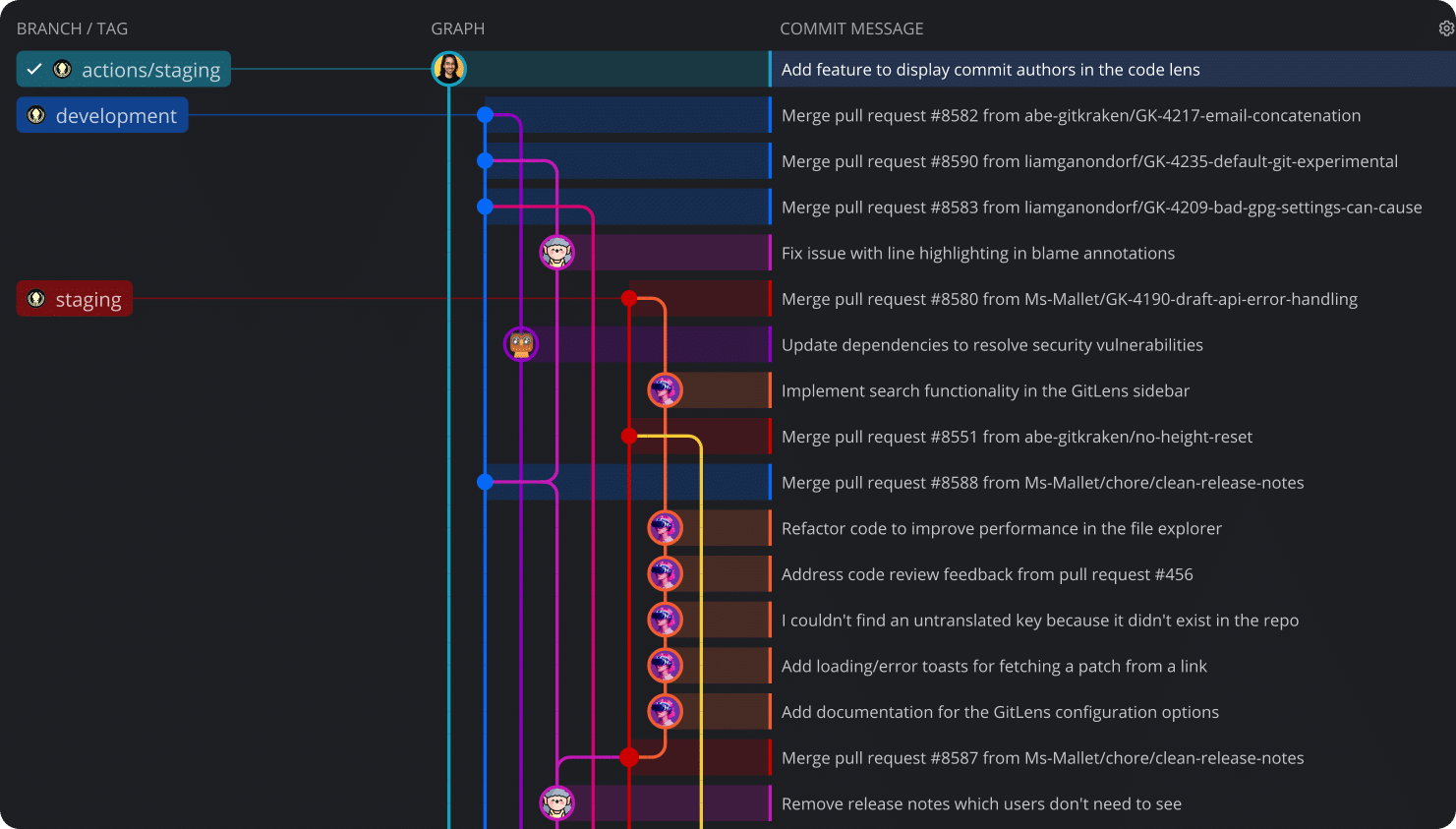Click the avatar on the GitLens sidebar search commit
The height and width of the screenshot is (829, 1456).
[x=665, y=389]
